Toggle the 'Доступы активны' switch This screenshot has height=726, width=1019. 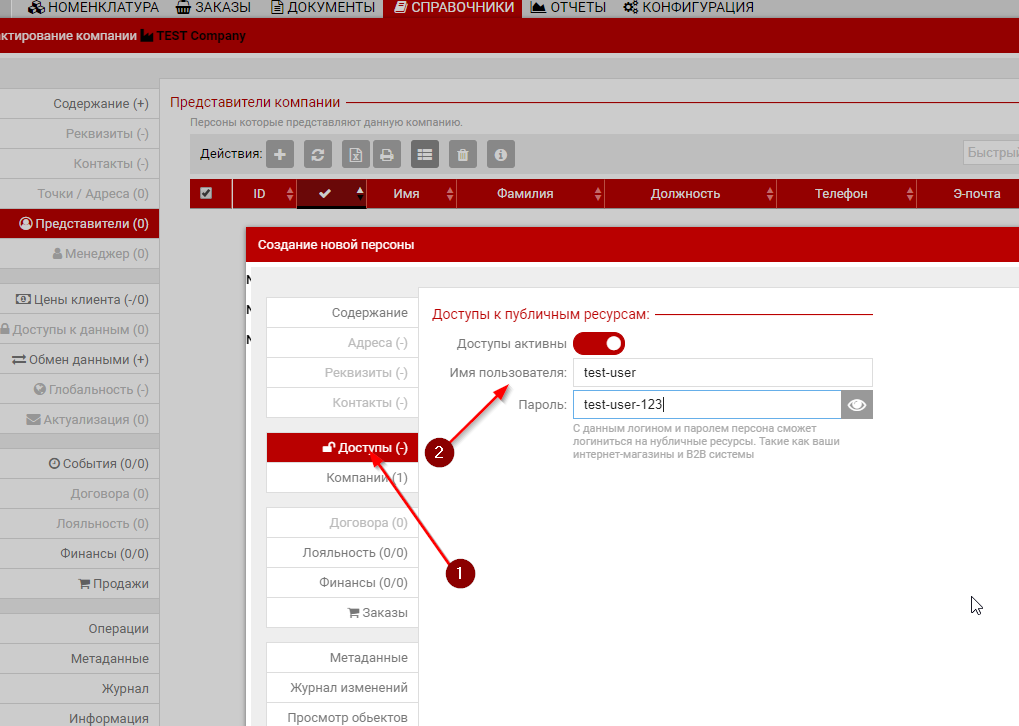click(x=599, y=343)
